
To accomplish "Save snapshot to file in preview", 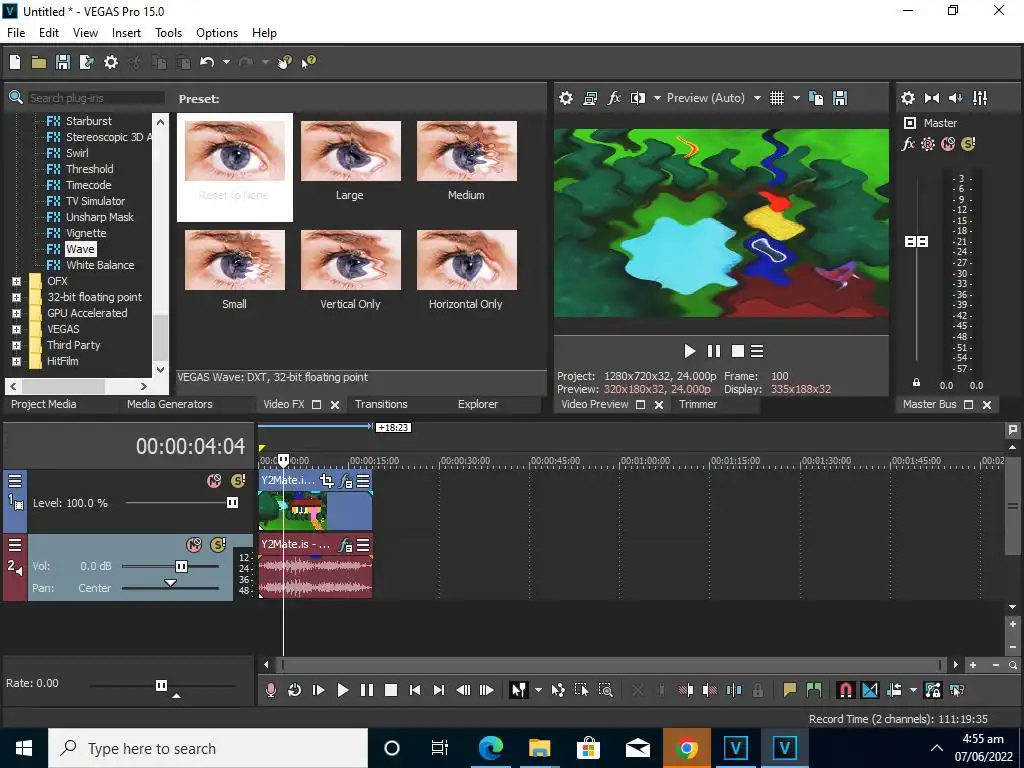I will [840, 98].
